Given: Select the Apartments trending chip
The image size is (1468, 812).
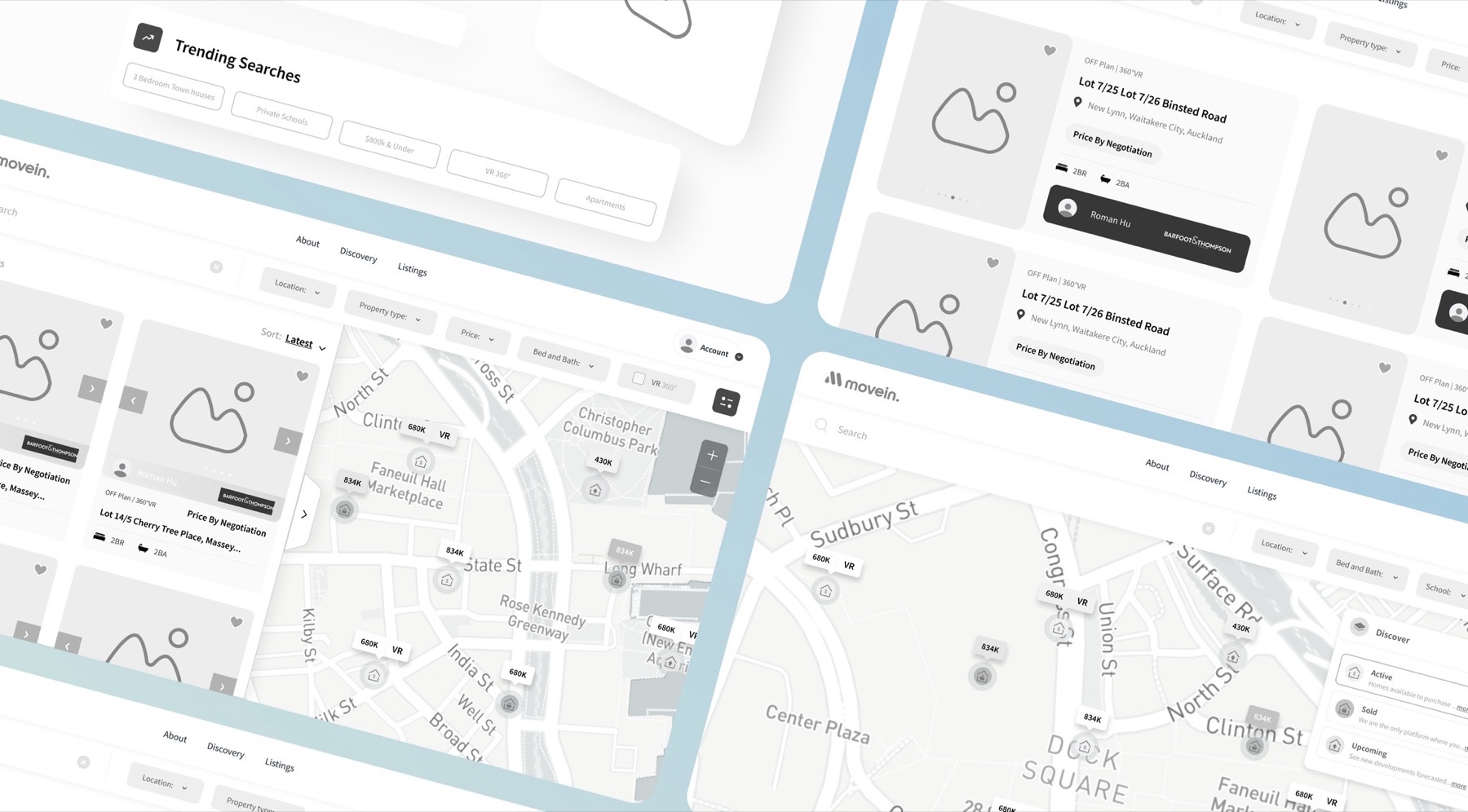Looking at the screenshot, I should click(x=605, y=201).
